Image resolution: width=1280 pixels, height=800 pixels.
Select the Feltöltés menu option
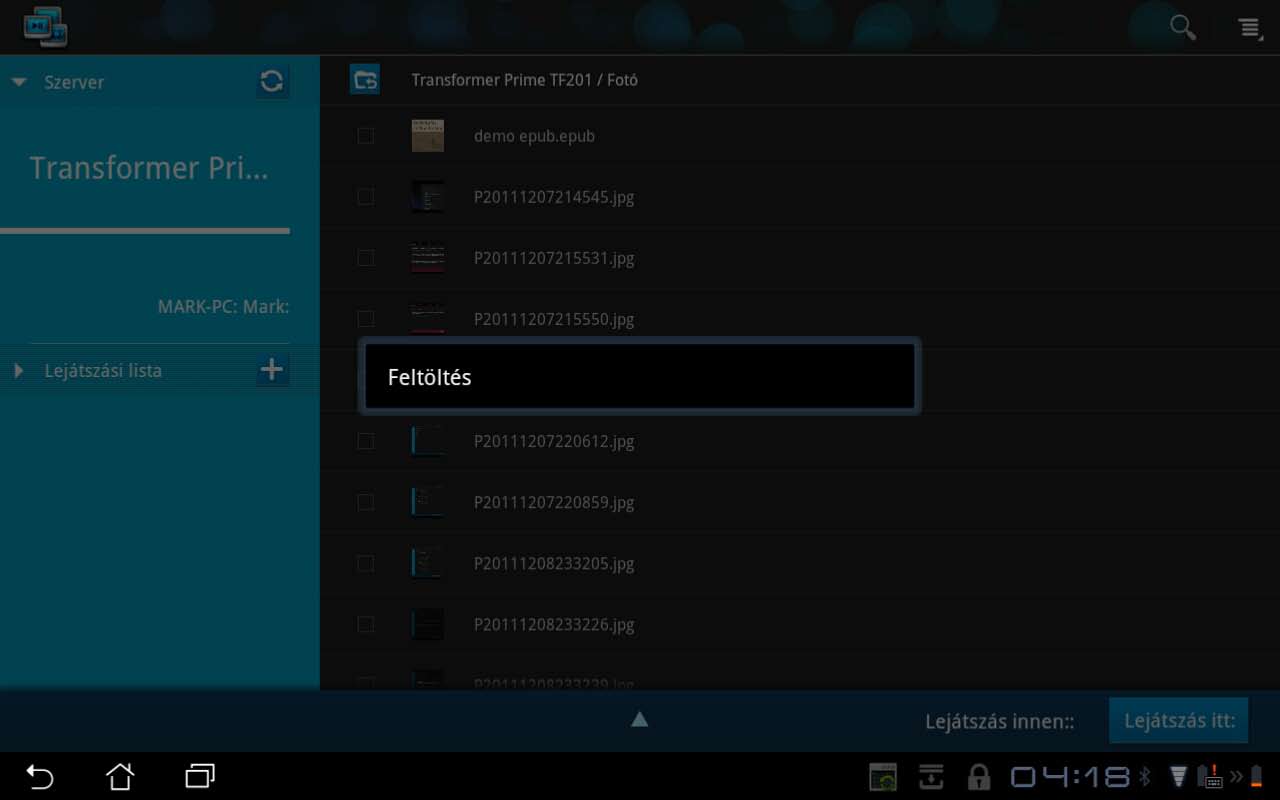[639, 377]
